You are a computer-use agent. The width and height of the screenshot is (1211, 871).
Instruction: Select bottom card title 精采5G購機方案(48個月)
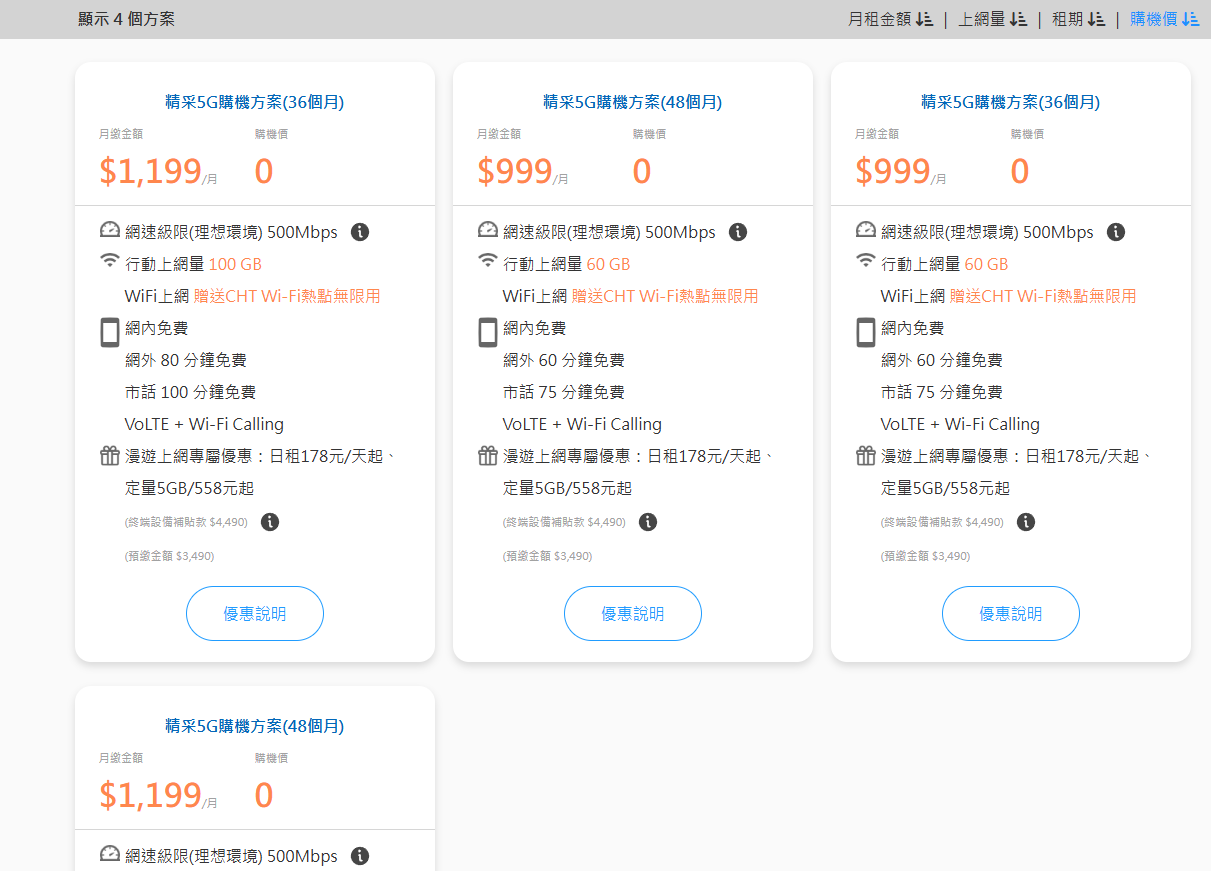[255, 726]
